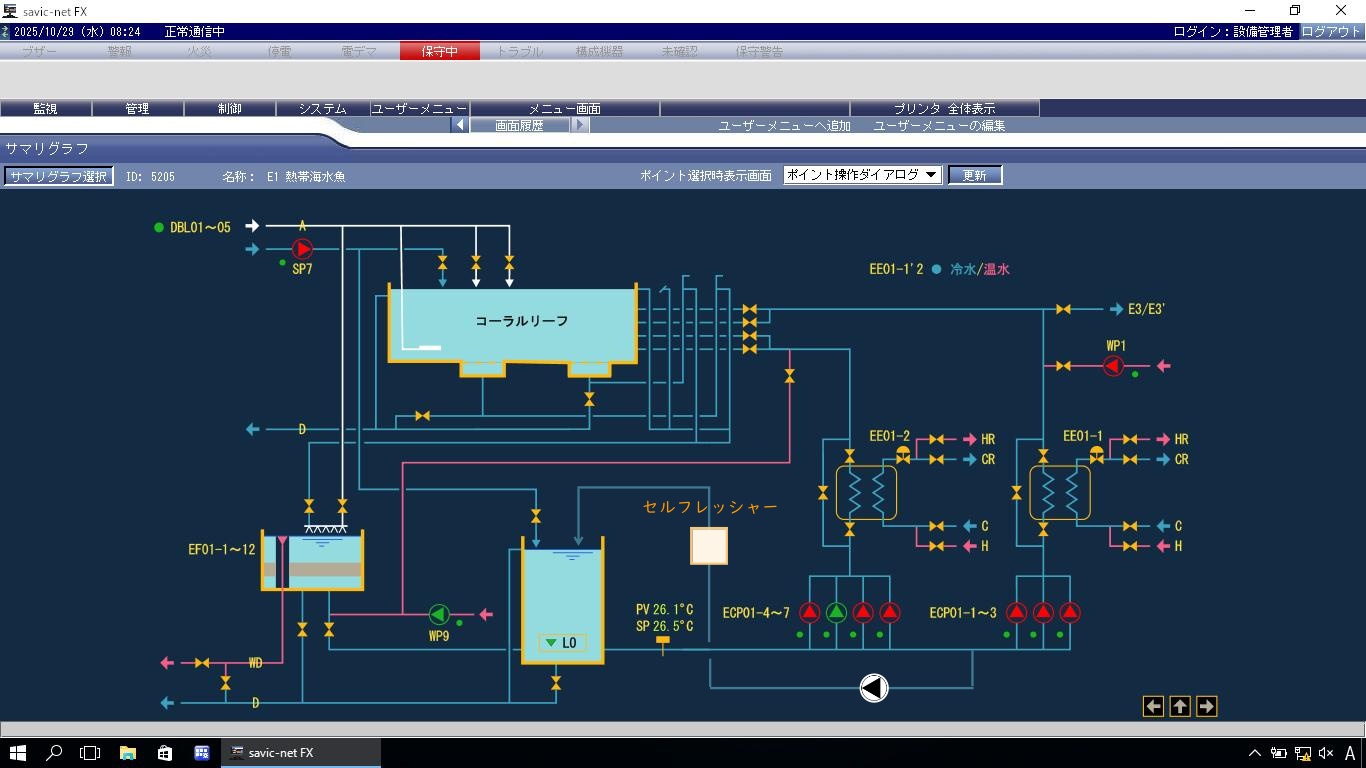The height and width of the screenshot is (768, 1366).
Task: Click the white circulation pump icon
Action: point(873,688)
